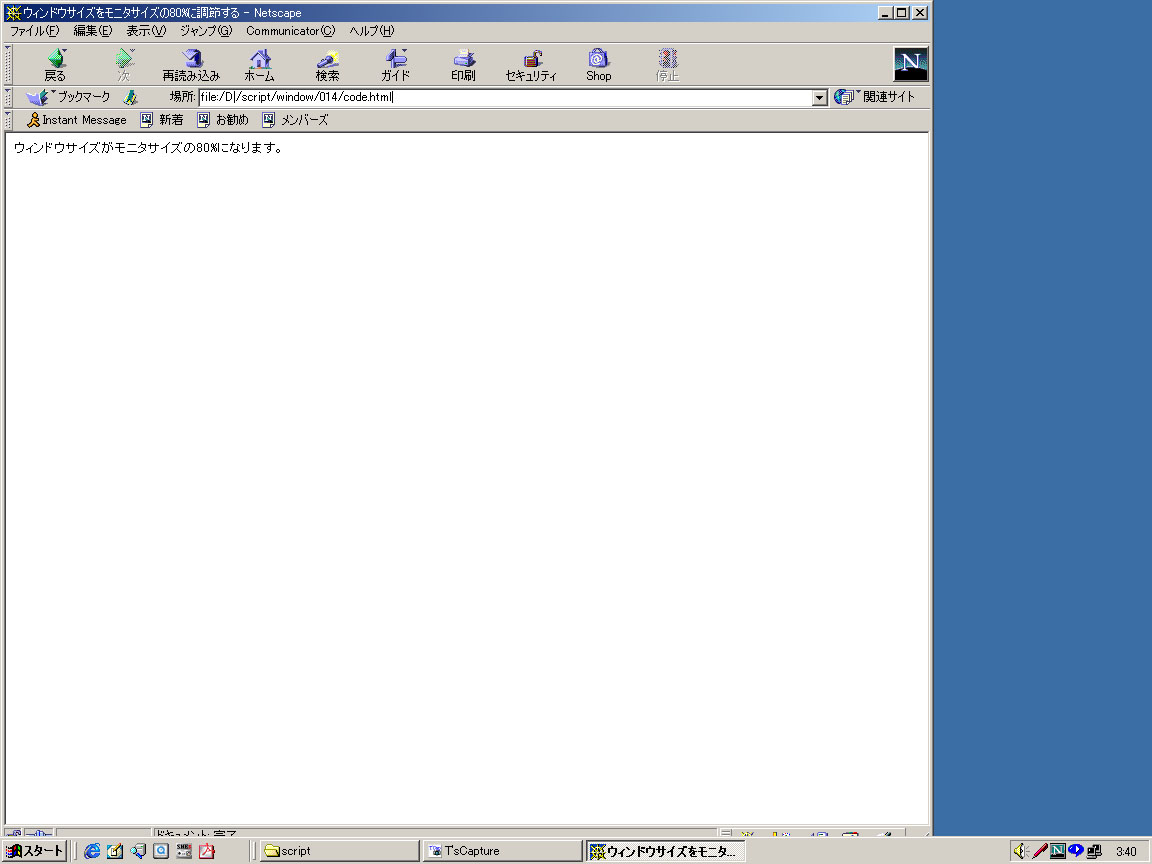Expand the location history dropdown arrow
This screenshot has width=1152, height=864.
tap(820, 98)
